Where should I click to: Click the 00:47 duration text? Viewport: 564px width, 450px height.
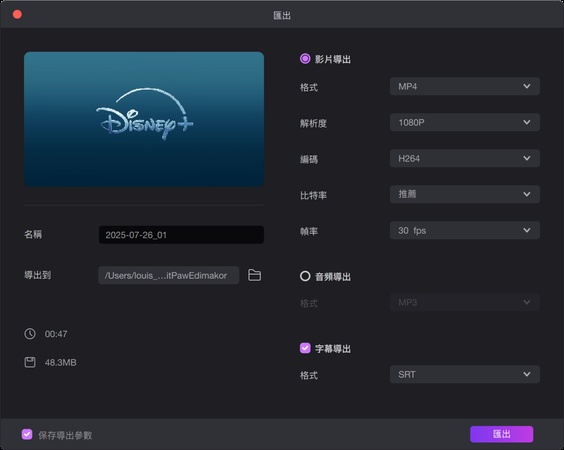click(56, 334)
